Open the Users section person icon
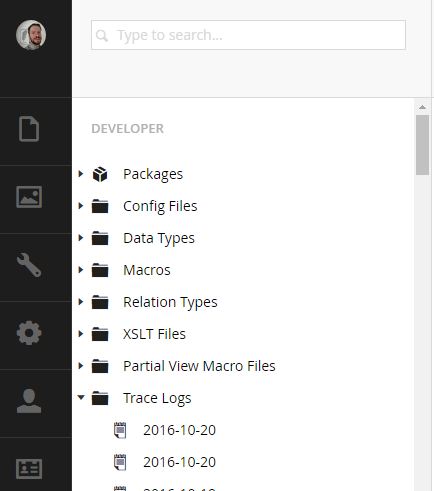The height and width of the screenshot is (491, 434). coord(29,401)
